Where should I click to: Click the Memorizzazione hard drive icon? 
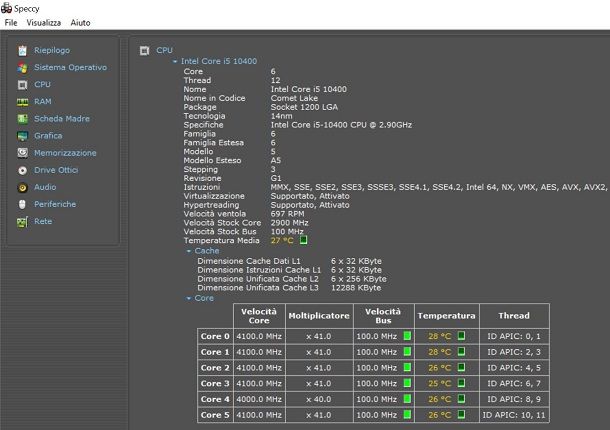point(22,153)
